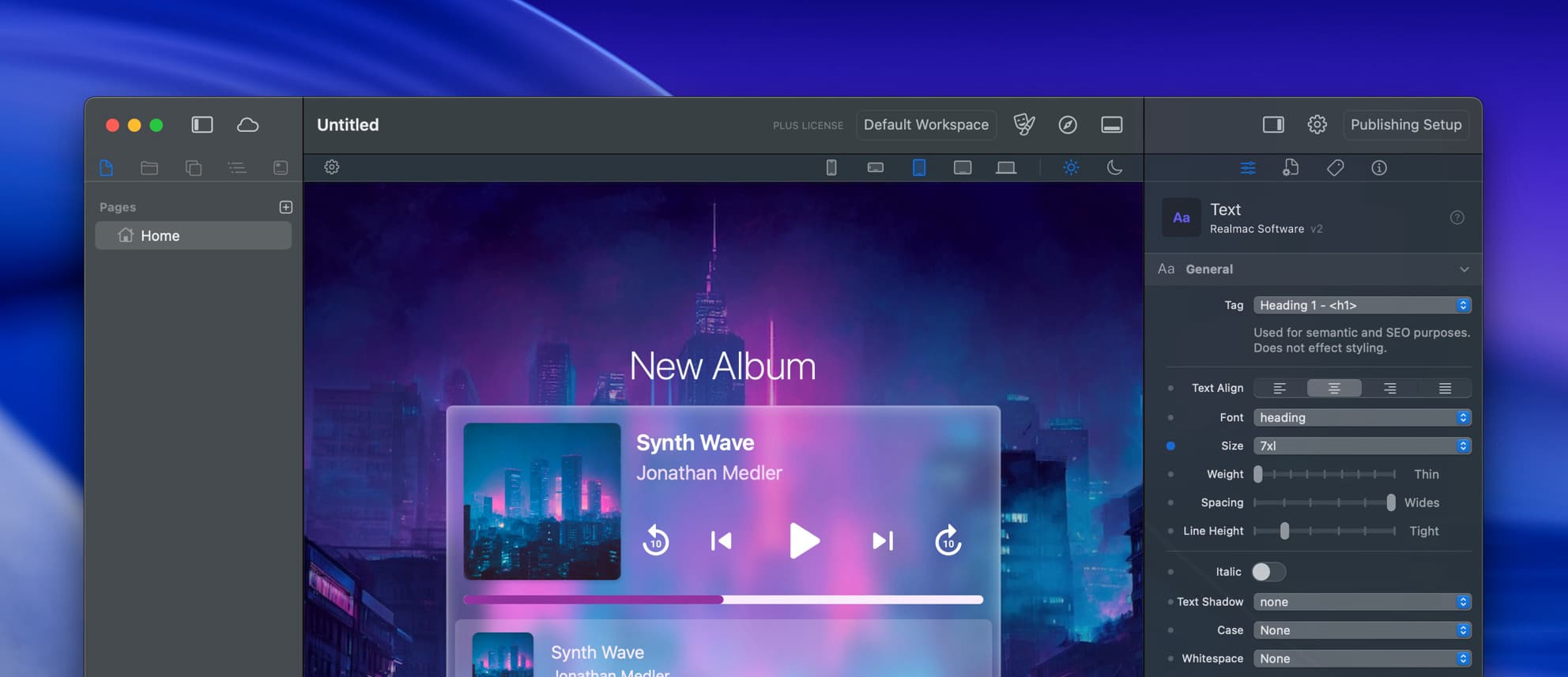1568x677 pixels.
Task: Click the Untitled project title
Action: click(x=348, y=125)
